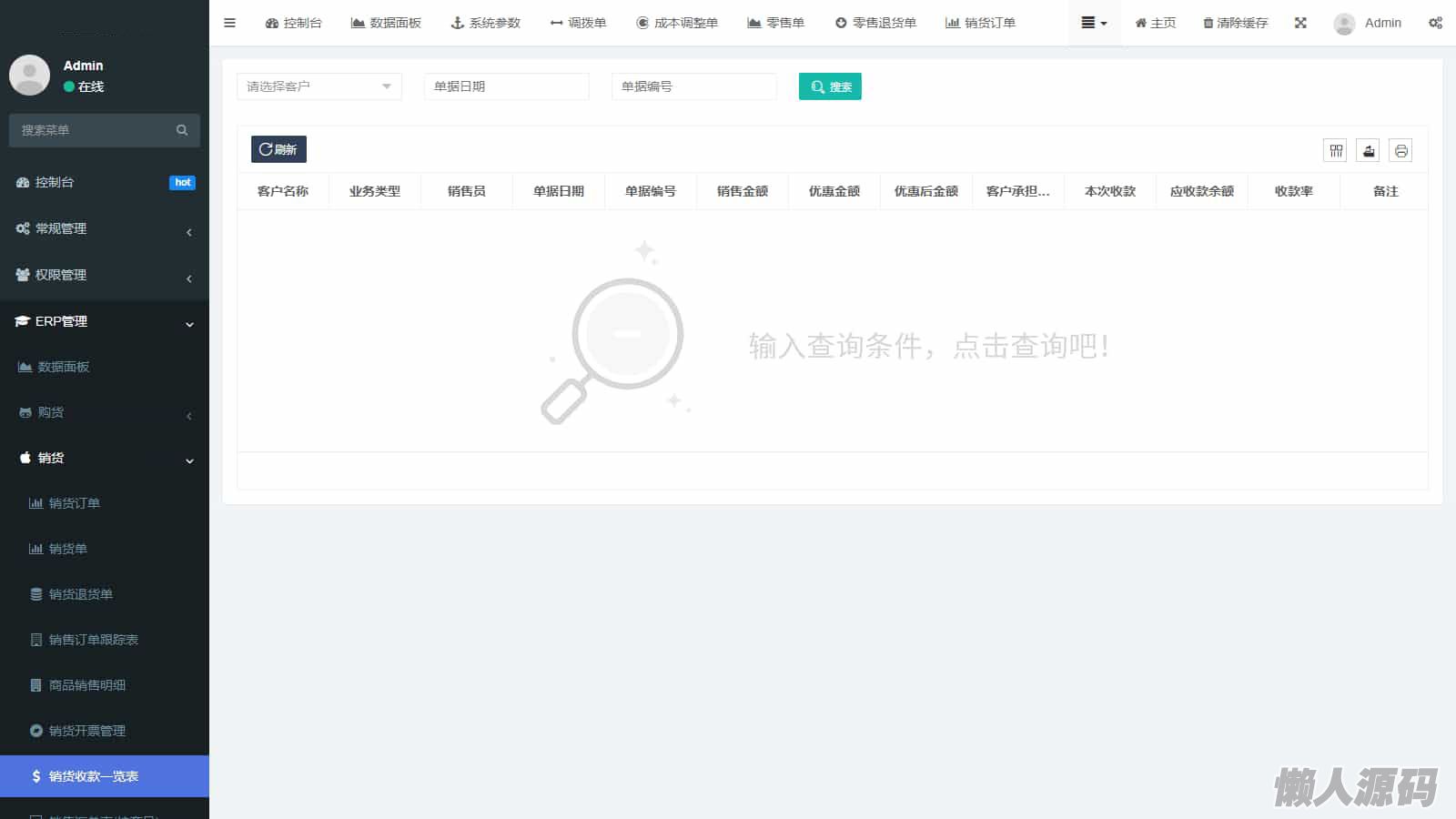Viewport: 1456px width, 819px height.
Task: Open the 零售退货单 top tab
Action: [875, 23]
